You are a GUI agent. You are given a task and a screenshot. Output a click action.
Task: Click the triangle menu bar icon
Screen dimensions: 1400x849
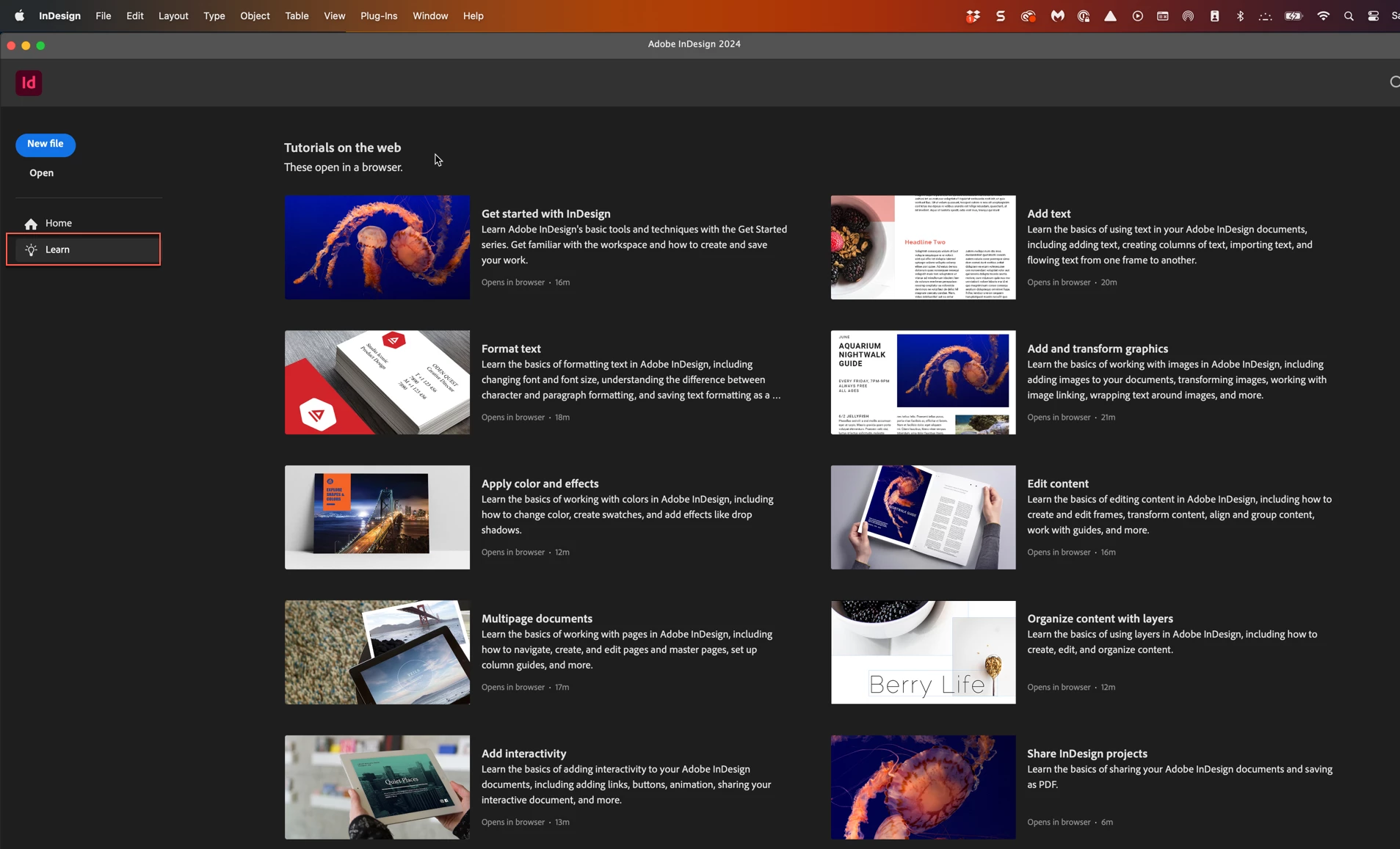pyautogui.click(x=1110, y=15)
